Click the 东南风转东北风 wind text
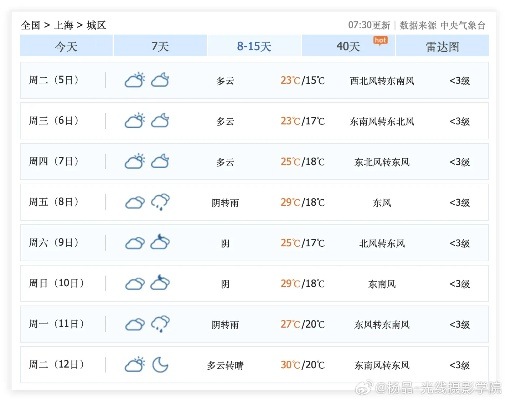The image size is (506, 400). [x=382, y=122]
